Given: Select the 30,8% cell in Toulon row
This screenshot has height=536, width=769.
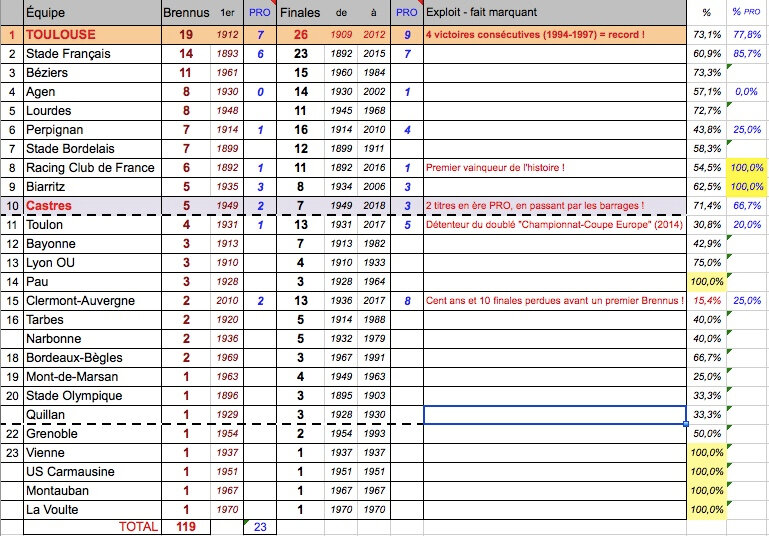Looking at the screenshot, I should pos(707,225).
